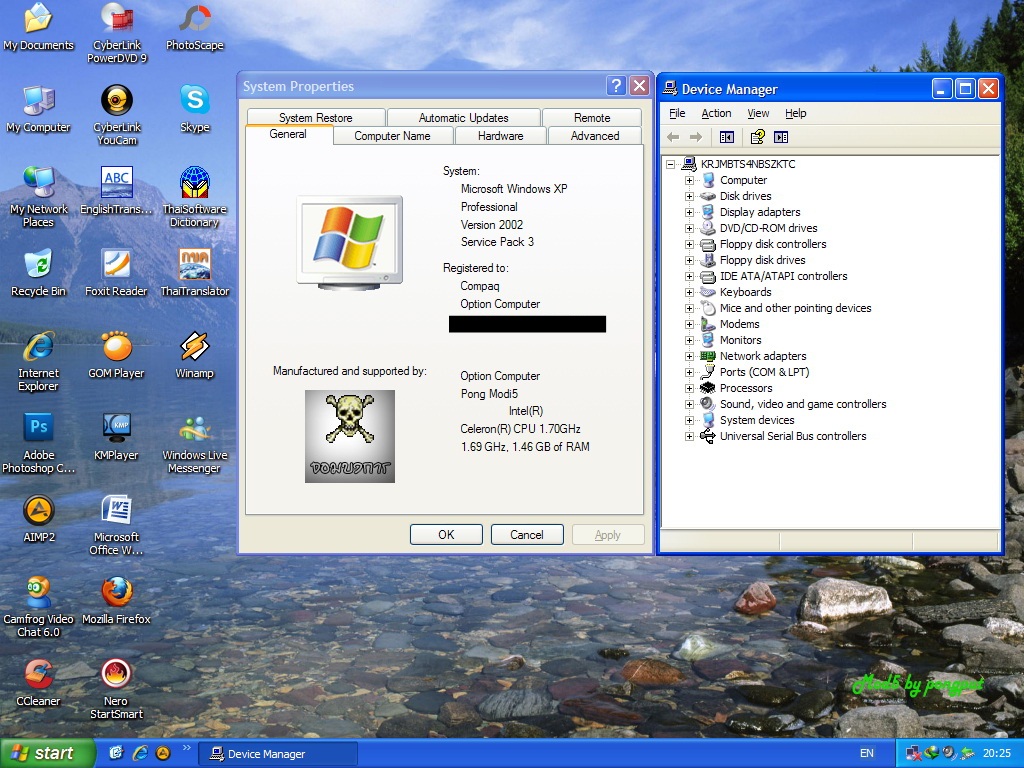Click Device Manager back arrow toolbar icon

click(x=673, y=137)
